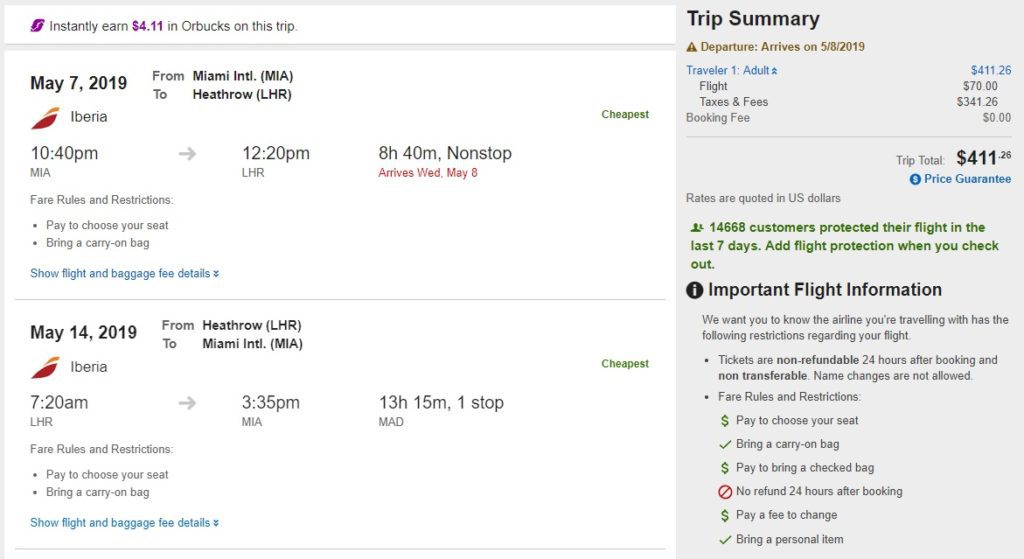The height and width of the screenshot is (559, 1024).
Task: Click the Price Guarantee dollar badge icon
Action: [x=915, y=179]
